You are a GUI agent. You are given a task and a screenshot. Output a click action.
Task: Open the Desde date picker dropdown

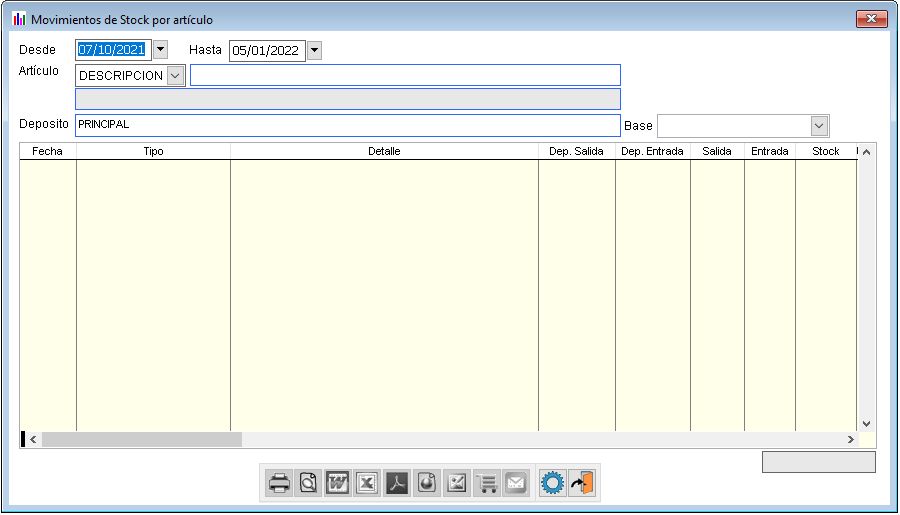pos(160,49)
